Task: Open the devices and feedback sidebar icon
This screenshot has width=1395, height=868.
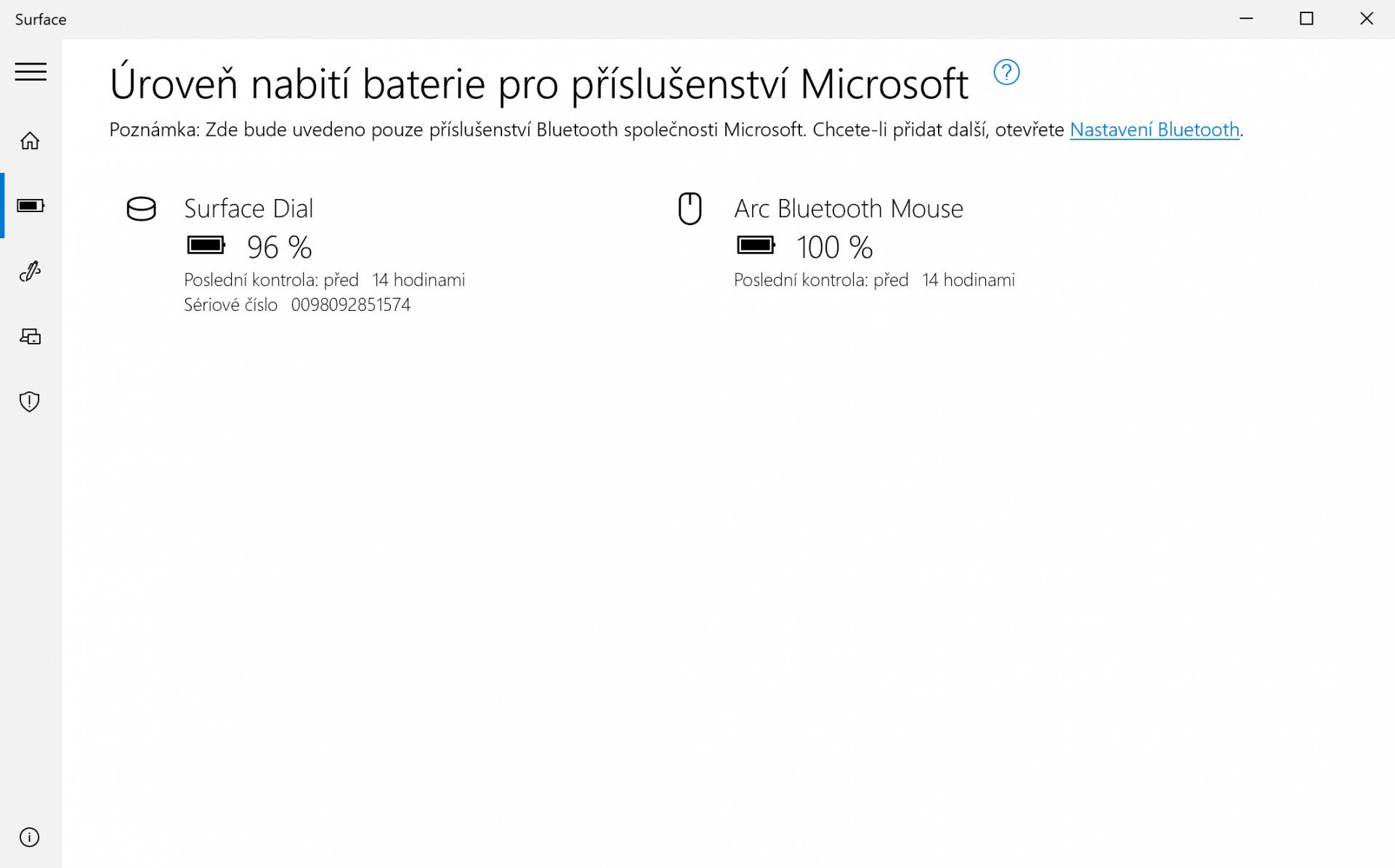Action: coord(30,336)
